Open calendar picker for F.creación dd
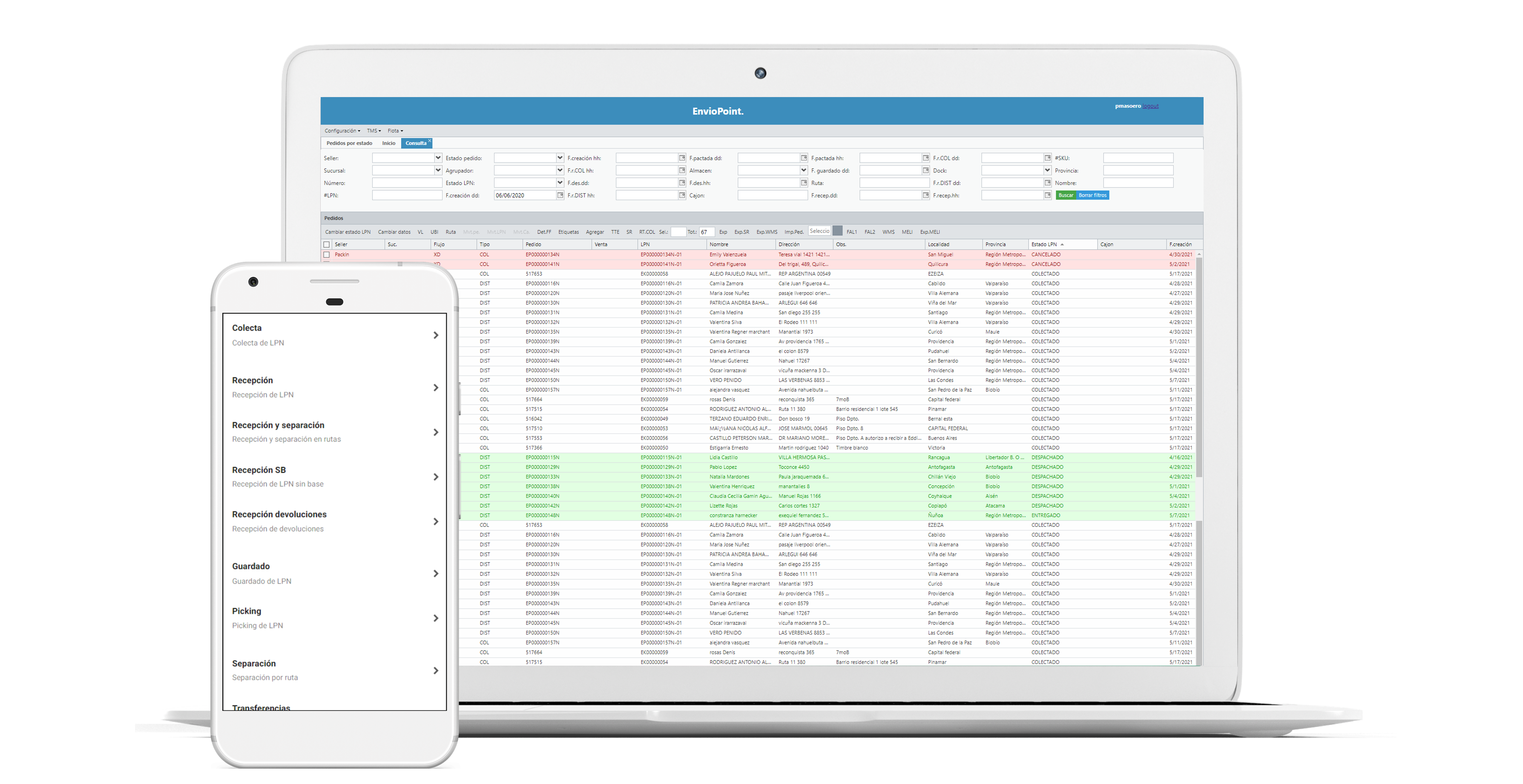The width and height of the screenshot is (1523, 784). [x=560, y=195]
